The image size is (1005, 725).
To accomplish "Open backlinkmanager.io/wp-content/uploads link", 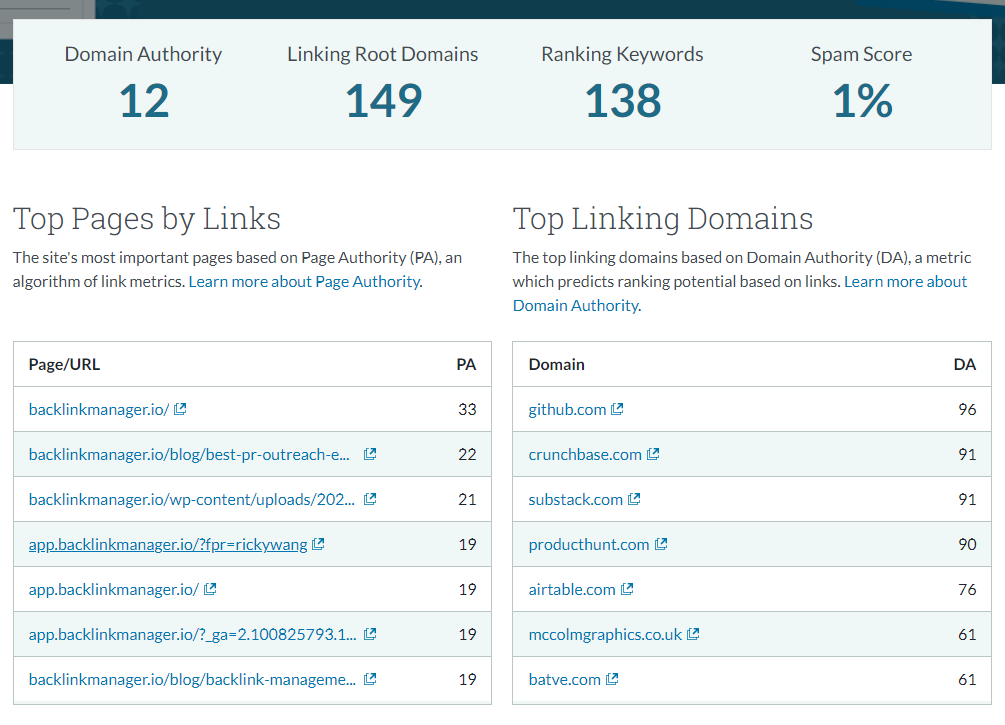I will tap(192, 499).
